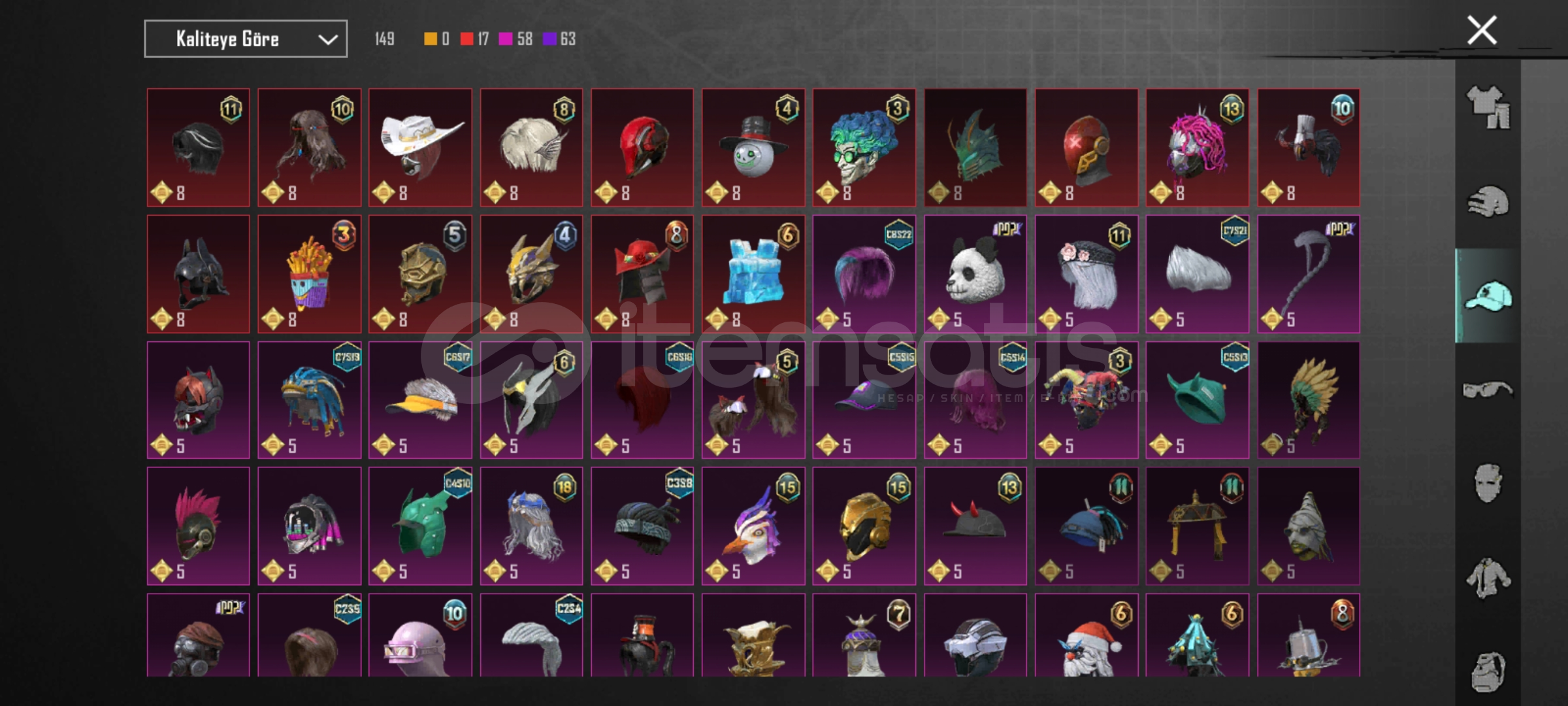Choose the french fries hat item
This screenshot has width=1568, height=706.
click(x=309, y=274)
